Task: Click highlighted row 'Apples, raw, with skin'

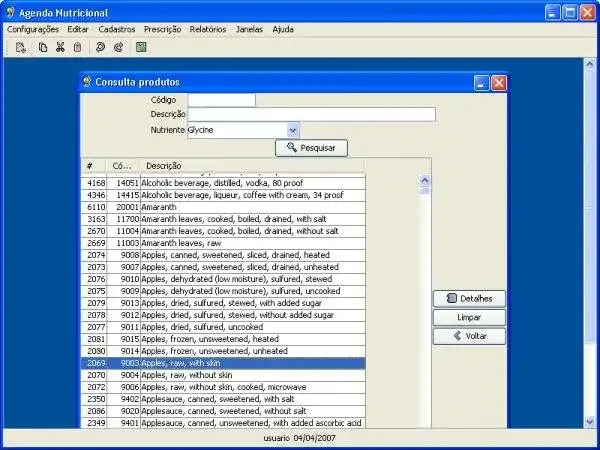Action: point(223,363)
